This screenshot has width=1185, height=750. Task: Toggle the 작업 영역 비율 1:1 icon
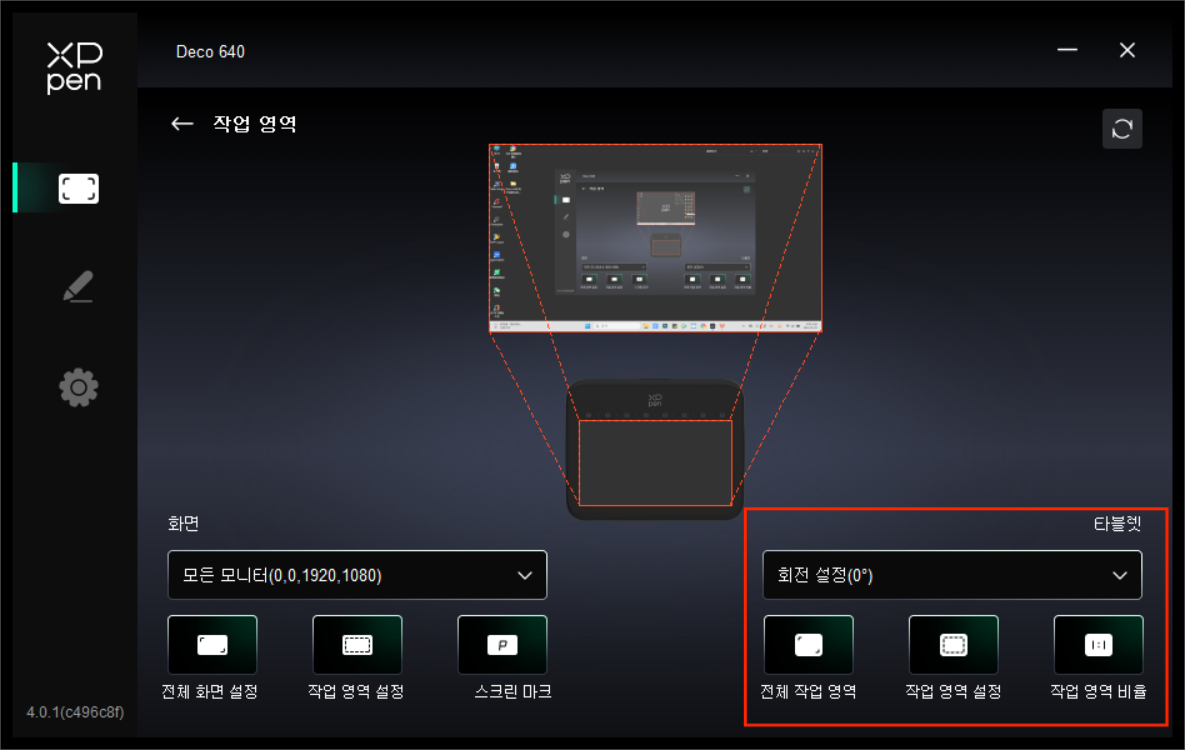pyautogui.click(x=1098, y=645)
